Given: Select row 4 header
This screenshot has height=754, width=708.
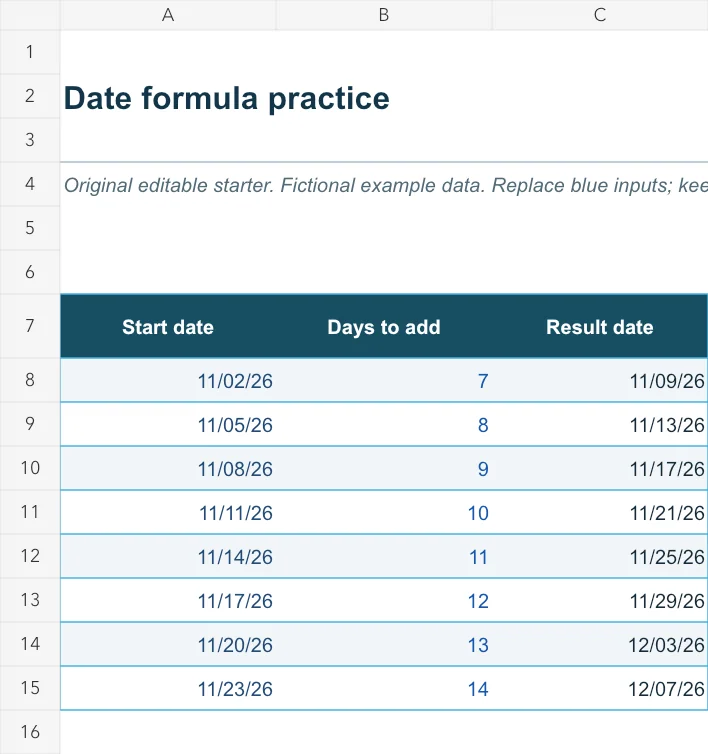Looking at the screenshot, I should point(30,184).
